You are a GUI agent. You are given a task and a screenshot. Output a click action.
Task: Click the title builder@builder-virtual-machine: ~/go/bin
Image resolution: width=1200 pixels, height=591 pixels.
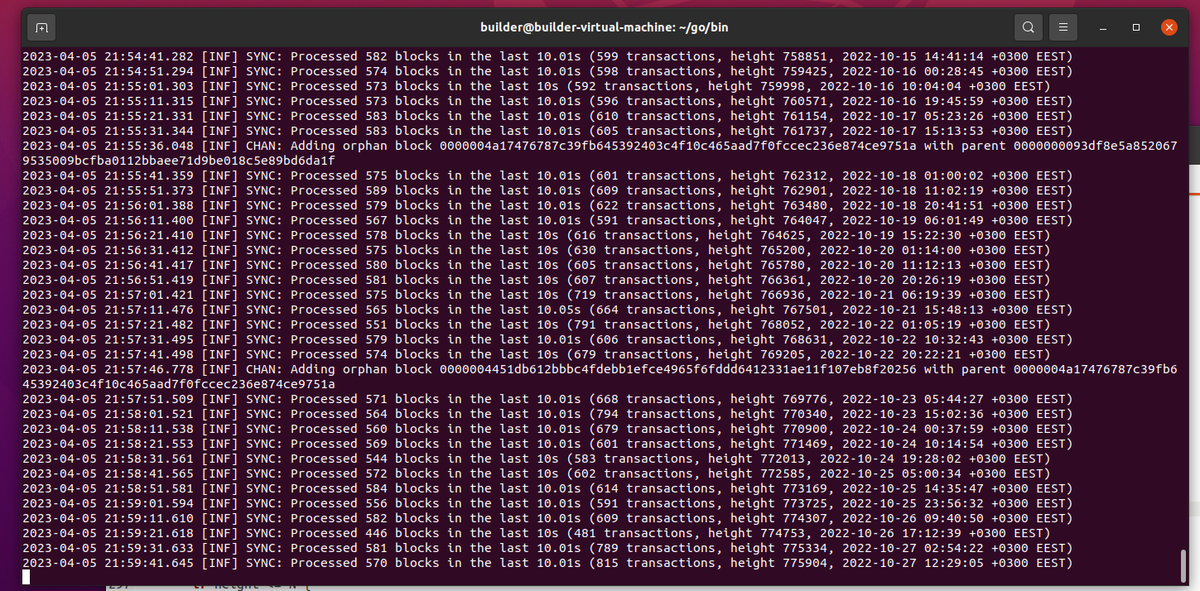(x=603, y=27)
